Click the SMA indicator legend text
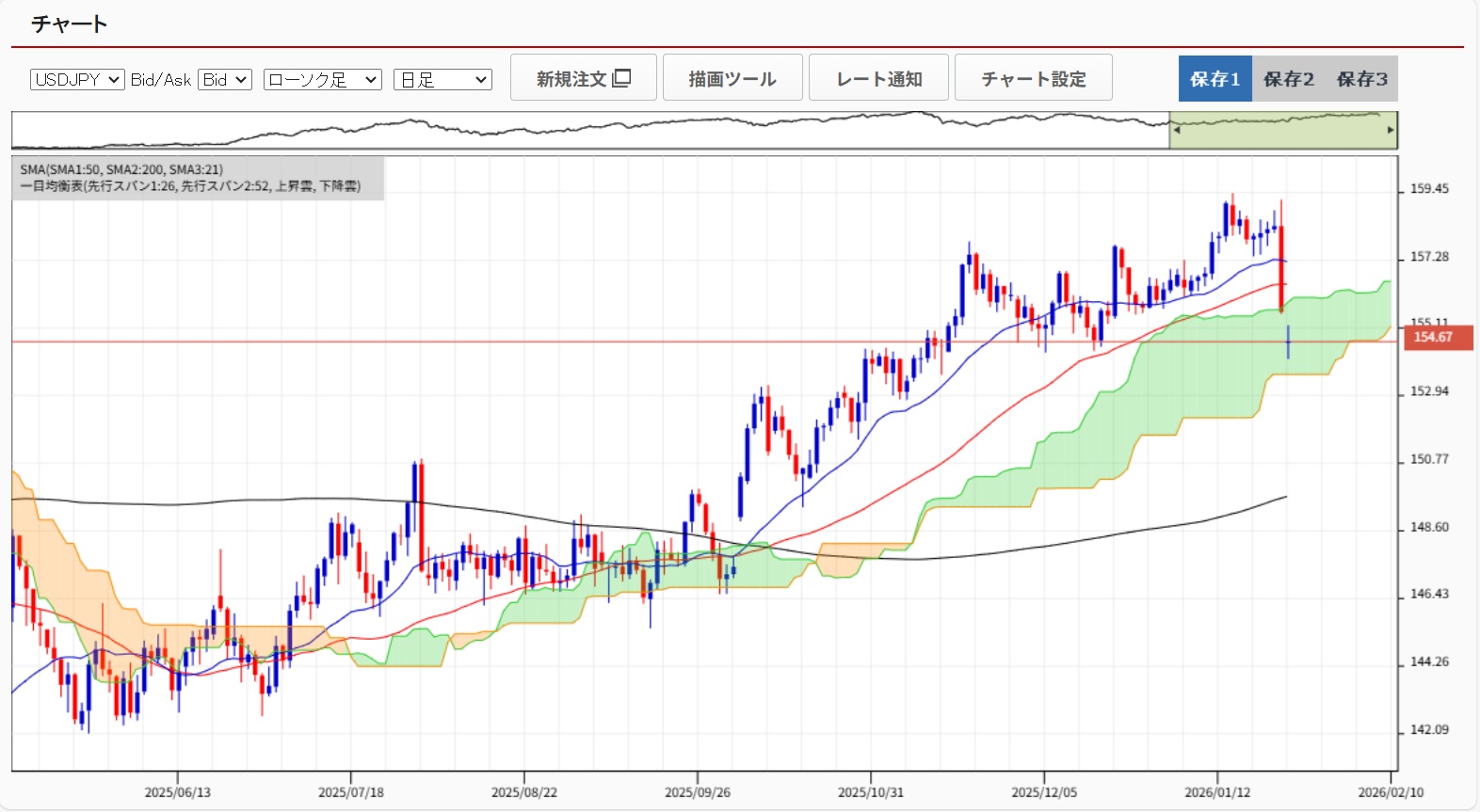Image resolution: width=1480 pixels, height=812 pixels. point(121,169)
